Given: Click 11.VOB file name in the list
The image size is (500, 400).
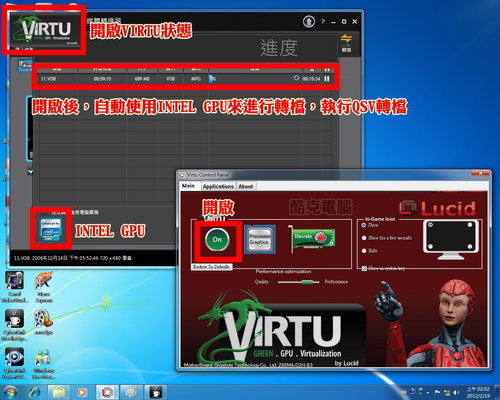Looking at the screenshot, I should [49, 79].
